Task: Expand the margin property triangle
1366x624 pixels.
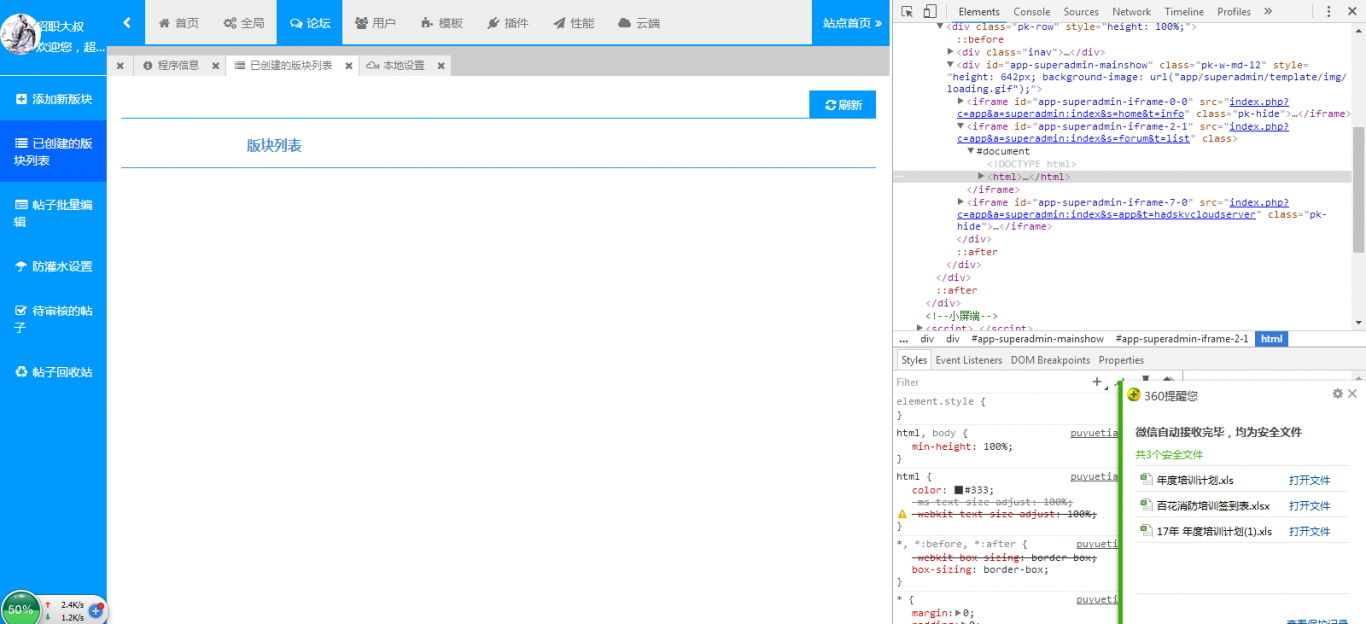Action: point(959,613)
